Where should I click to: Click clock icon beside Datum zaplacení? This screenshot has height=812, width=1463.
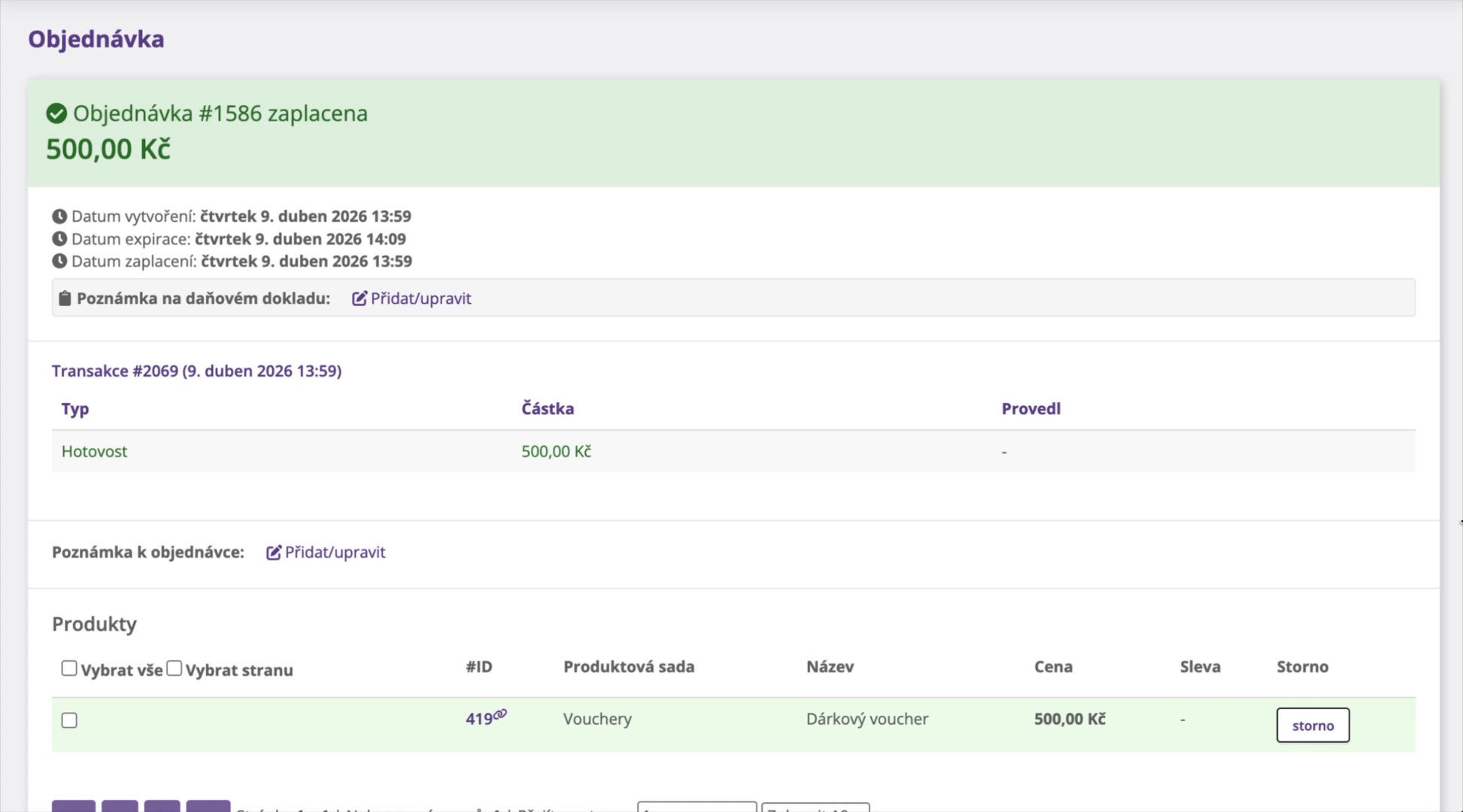pos(59,262)
